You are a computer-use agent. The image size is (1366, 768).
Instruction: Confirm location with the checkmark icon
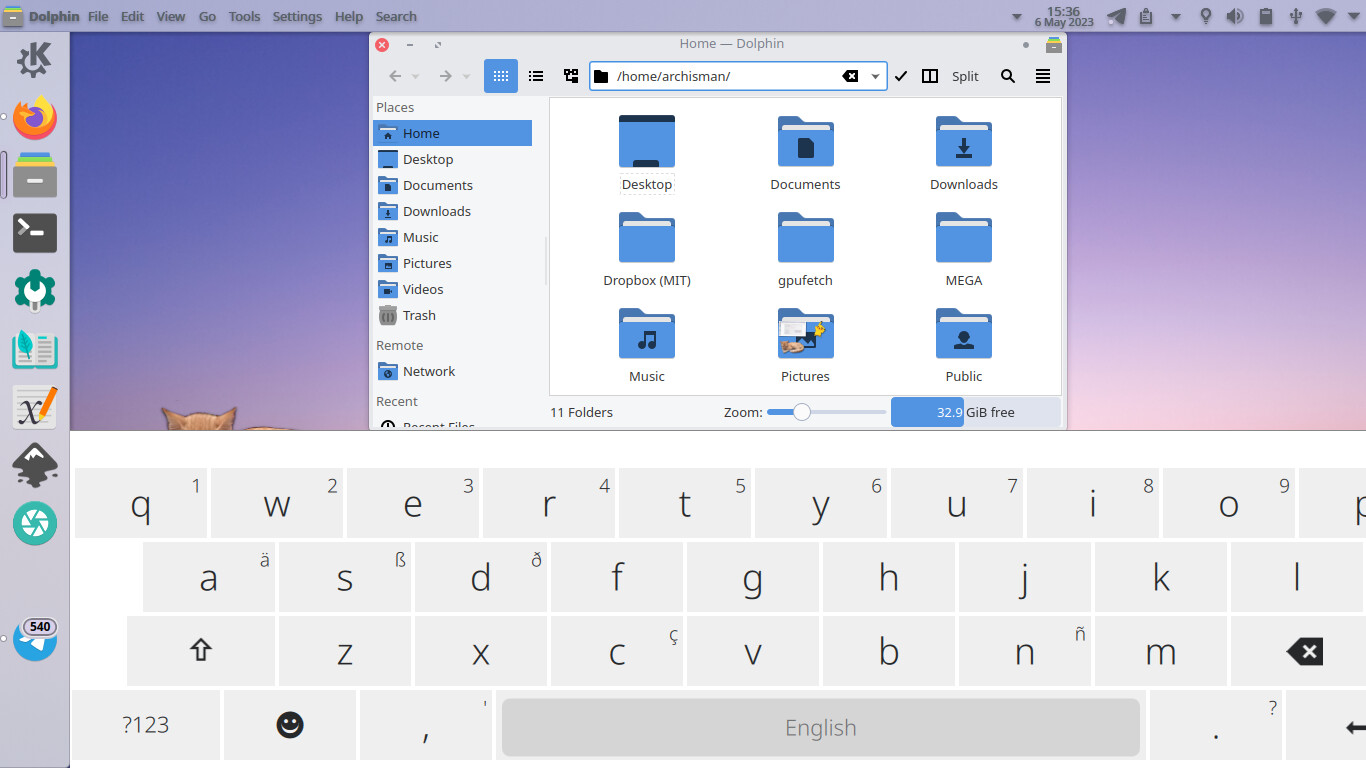click(901, 76)
